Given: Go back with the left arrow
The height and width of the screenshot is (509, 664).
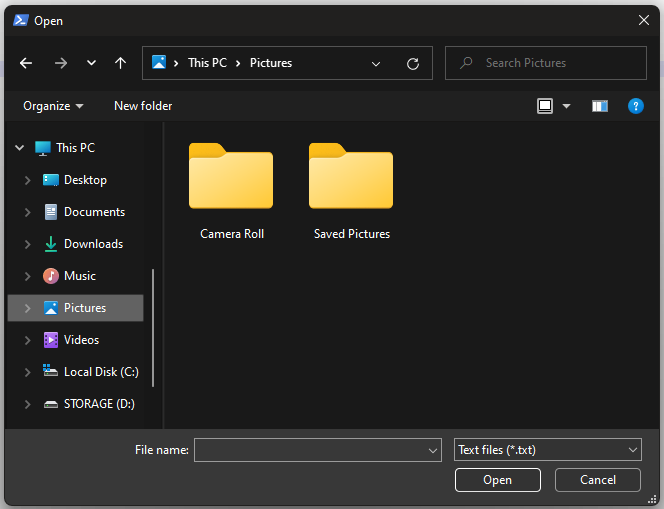Looking at the screenshot, I should coord(26,64).
